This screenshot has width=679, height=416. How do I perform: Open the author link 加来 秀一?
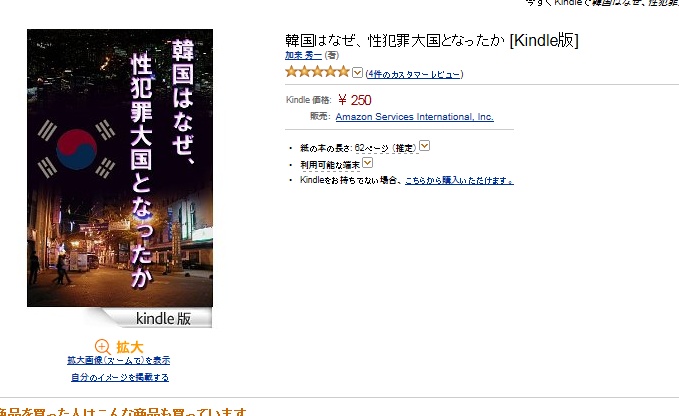coord(303,55)
